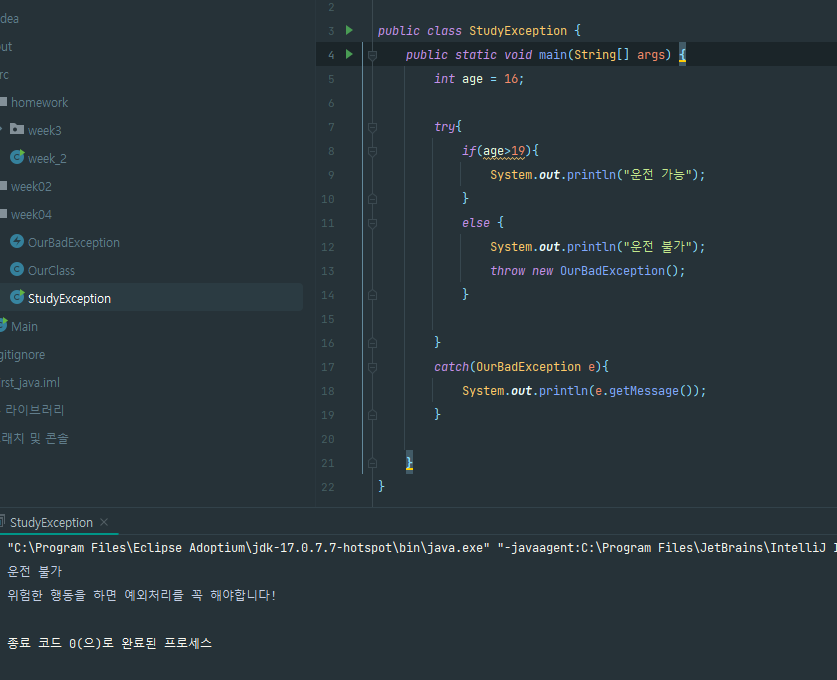Click line number 13 in gutter
The height and width of the screenshot is (680, 837).
point(328,271)
